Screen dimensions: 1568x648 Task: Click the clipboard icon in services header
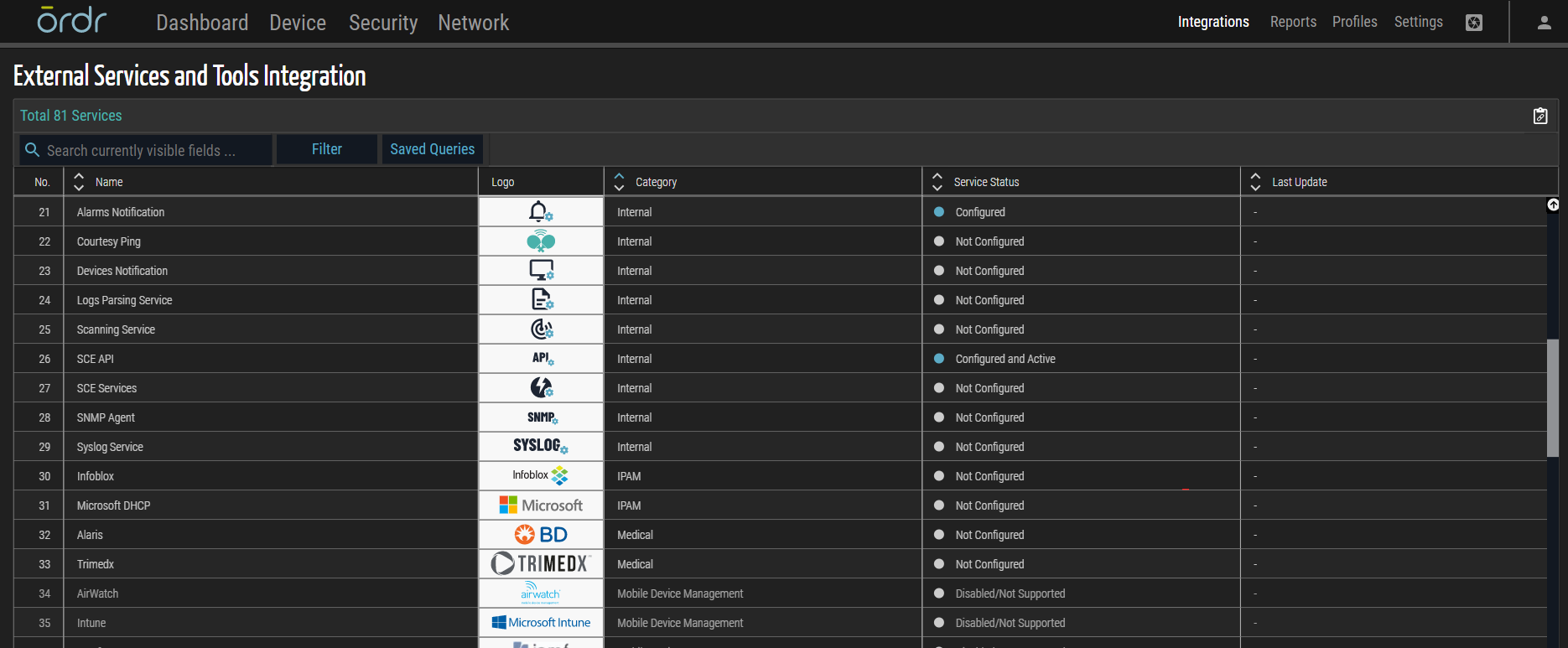1540,116
